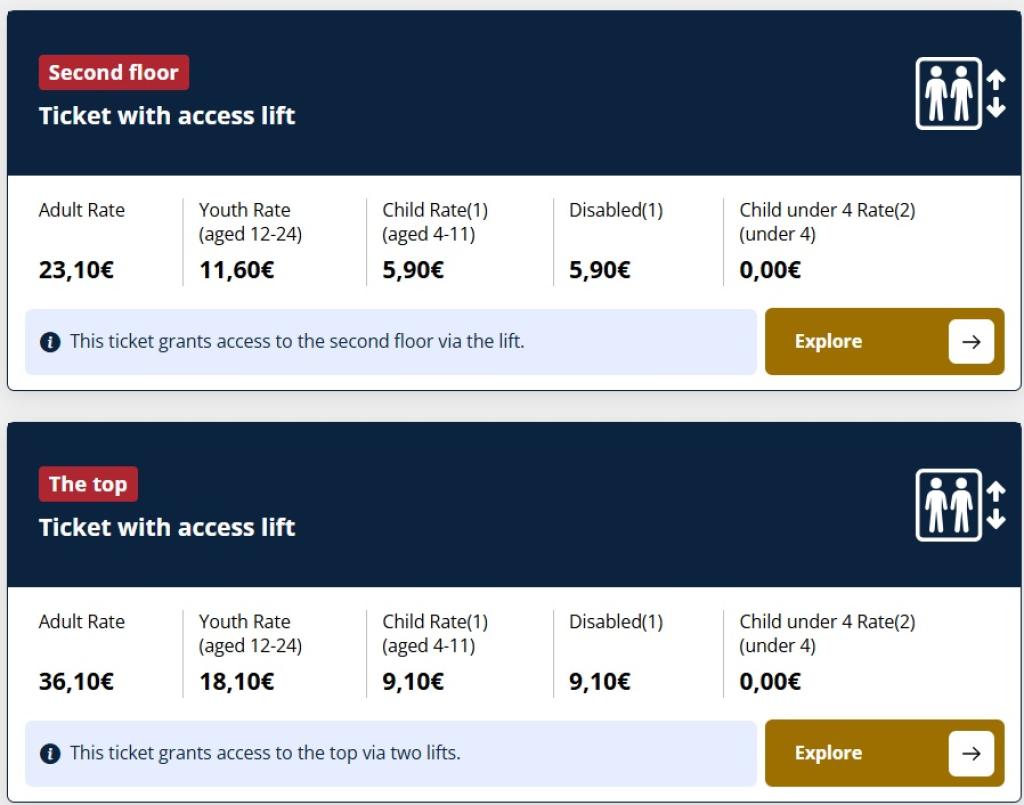Click the info icon for second floor note
This screenshot has height=805, width=1024.
pyautogui.click(x=50, y=342)
